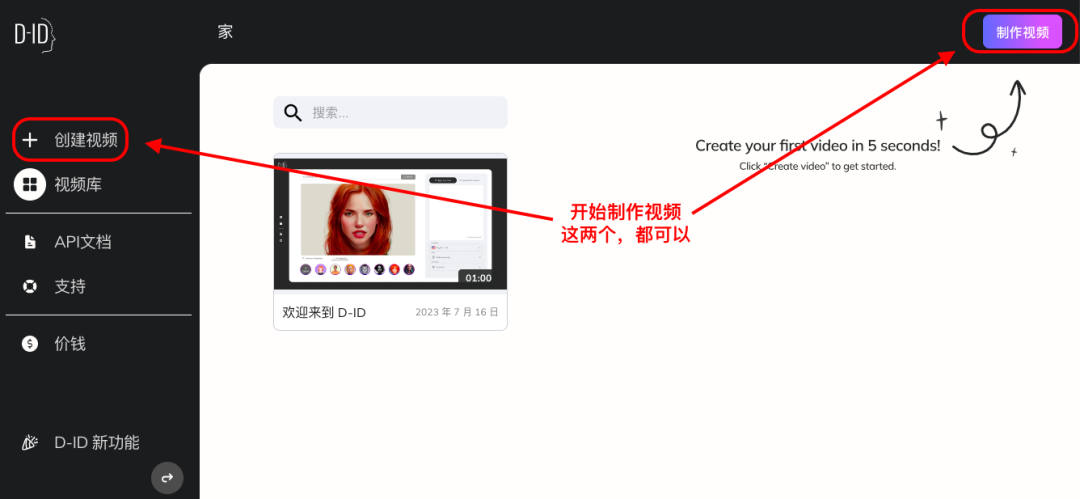Click the magnifying glass search icon
The image size is (1080, 499).
tap(294, 113)
